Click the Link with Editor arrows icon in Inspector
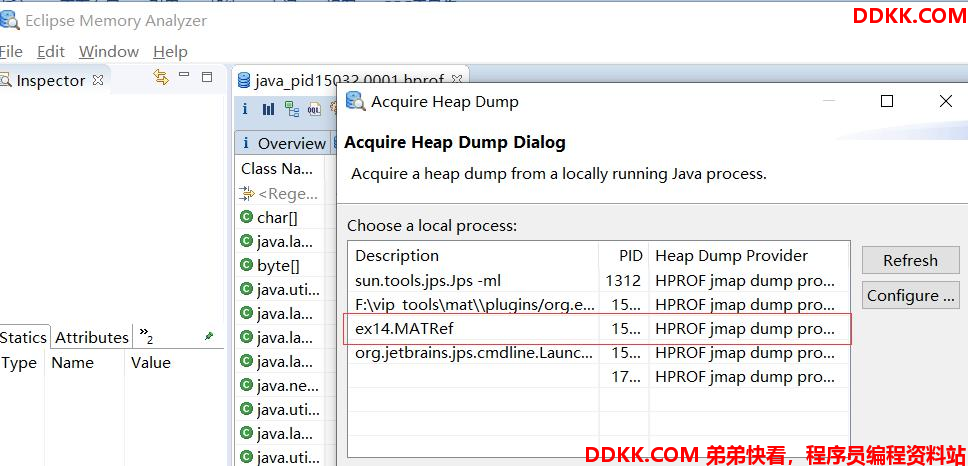Image resolution: width=968 pixels, height=466 pixels. [x=161, y=77]
